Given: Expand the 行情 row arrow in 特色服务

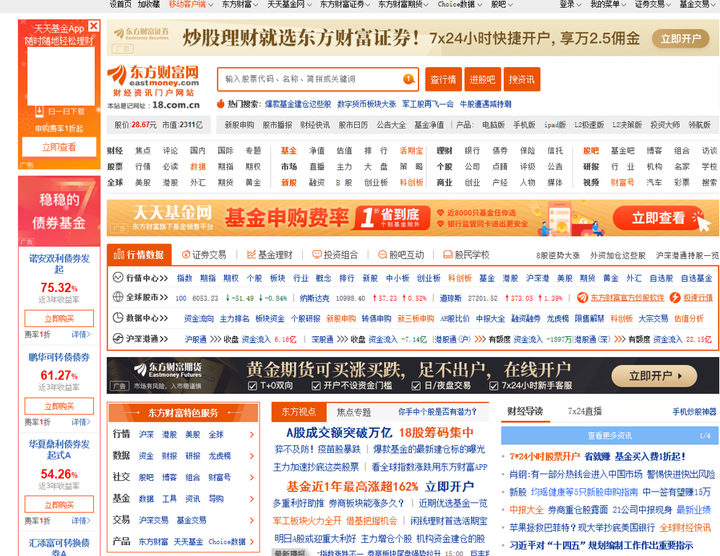Looking at the screenshot, I should pos(252,434).
